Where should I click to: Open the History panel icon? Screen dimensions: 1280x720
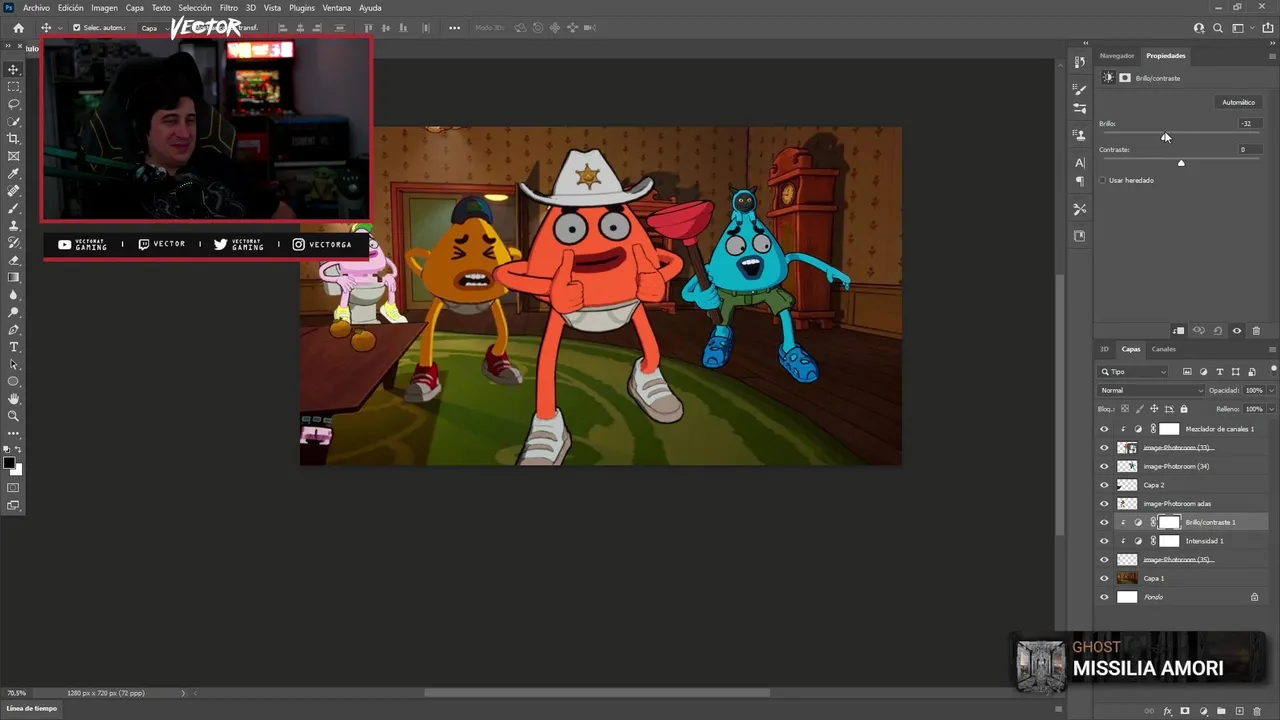[x=1080, y=62]
